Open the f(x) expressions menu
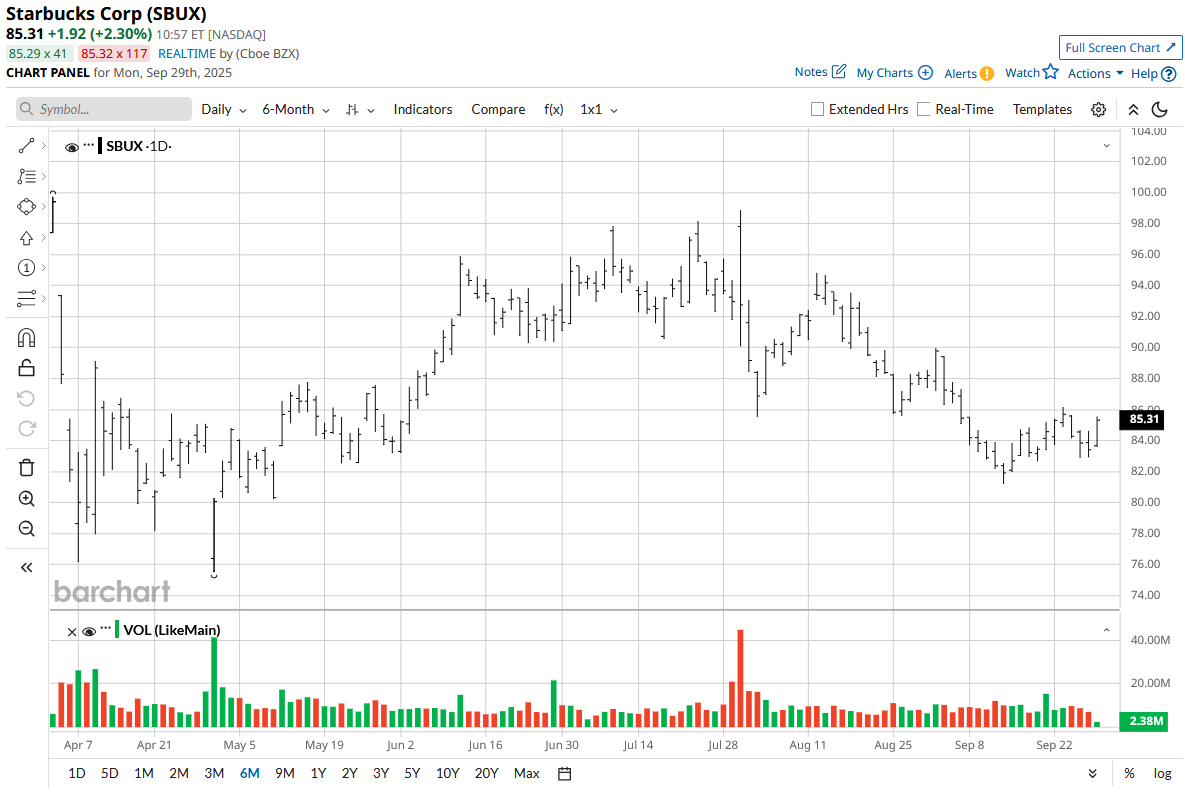The height and width of the screenshot is (800, 1185). pos(553,110)
